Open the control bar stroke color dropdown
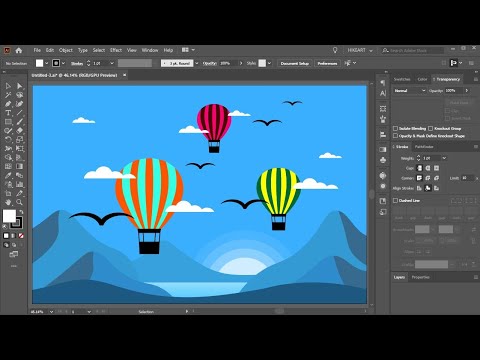The height and width of the screenshot is (360, 480). pyautogui.click(x=63, y=63)
